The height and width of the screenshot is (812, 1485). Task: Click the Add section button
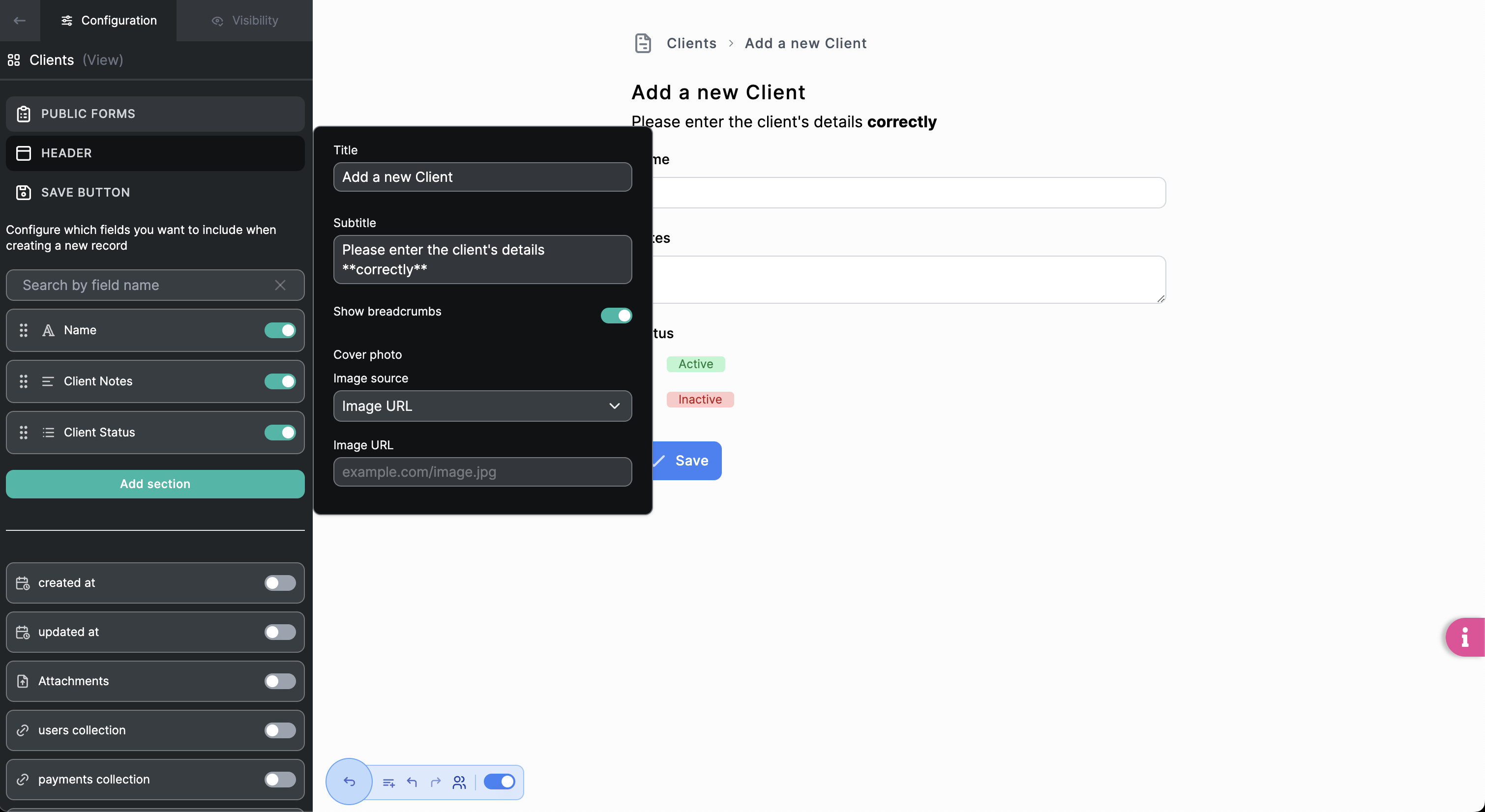pyautogui.click(x=155, y=484)
